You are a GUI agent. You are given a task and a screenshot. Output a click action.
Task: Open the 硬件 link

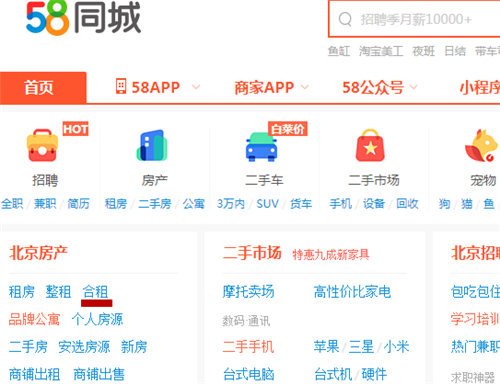pyautogui.click(x=374, y=374)
